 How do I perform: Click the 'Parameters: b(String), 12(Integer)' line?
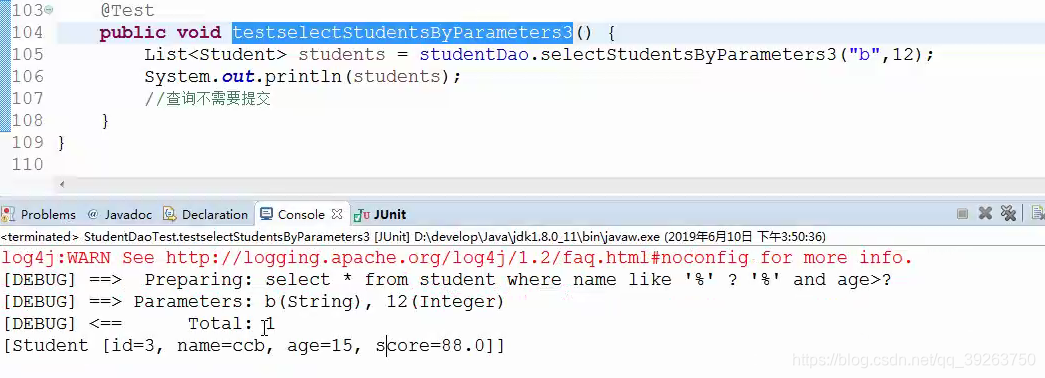click(x=253, y=302)
